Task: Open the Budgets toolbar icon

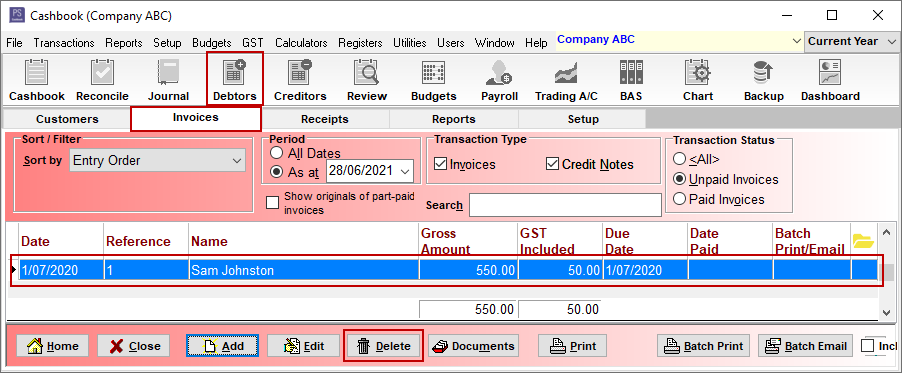Action: point(433,81)
